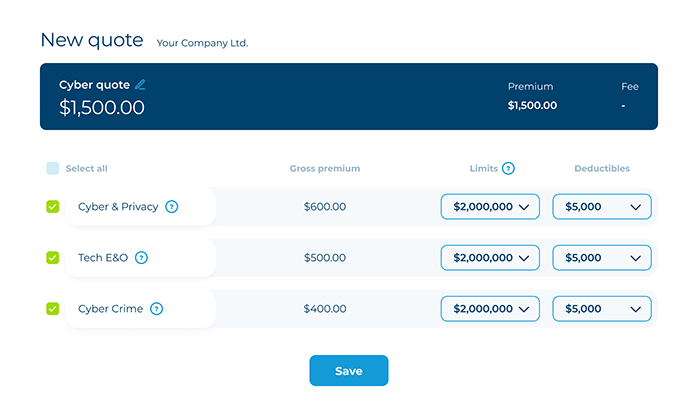Select the Cyber & Privacy coverage label
The image size is (698, 418).
(118, 207)
